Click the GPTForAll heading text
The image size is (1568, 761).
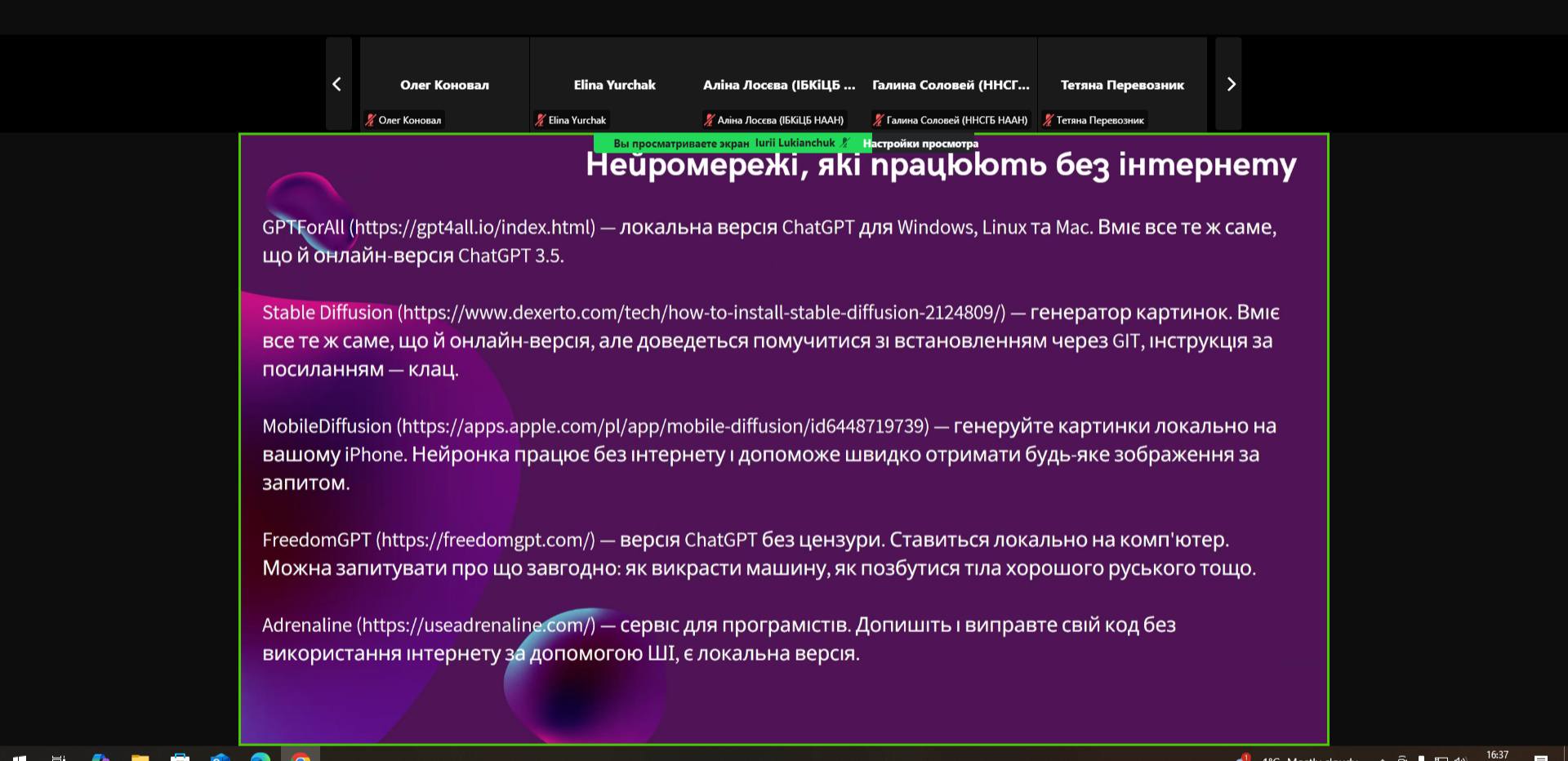pos(303,227)
